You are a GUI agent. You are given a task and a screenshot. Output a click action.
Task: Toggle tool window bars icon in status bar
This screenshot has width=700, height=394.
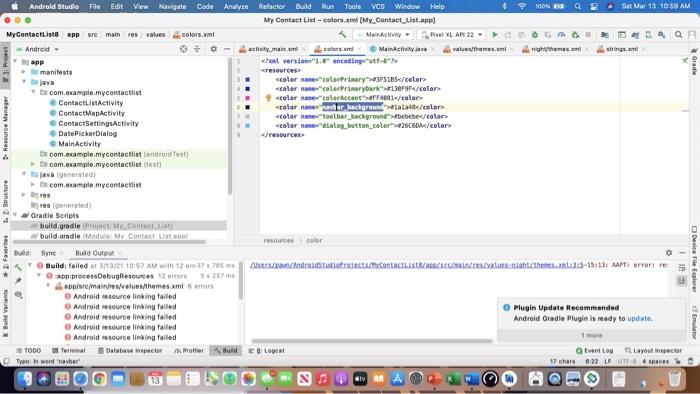(x=6, y=361)
